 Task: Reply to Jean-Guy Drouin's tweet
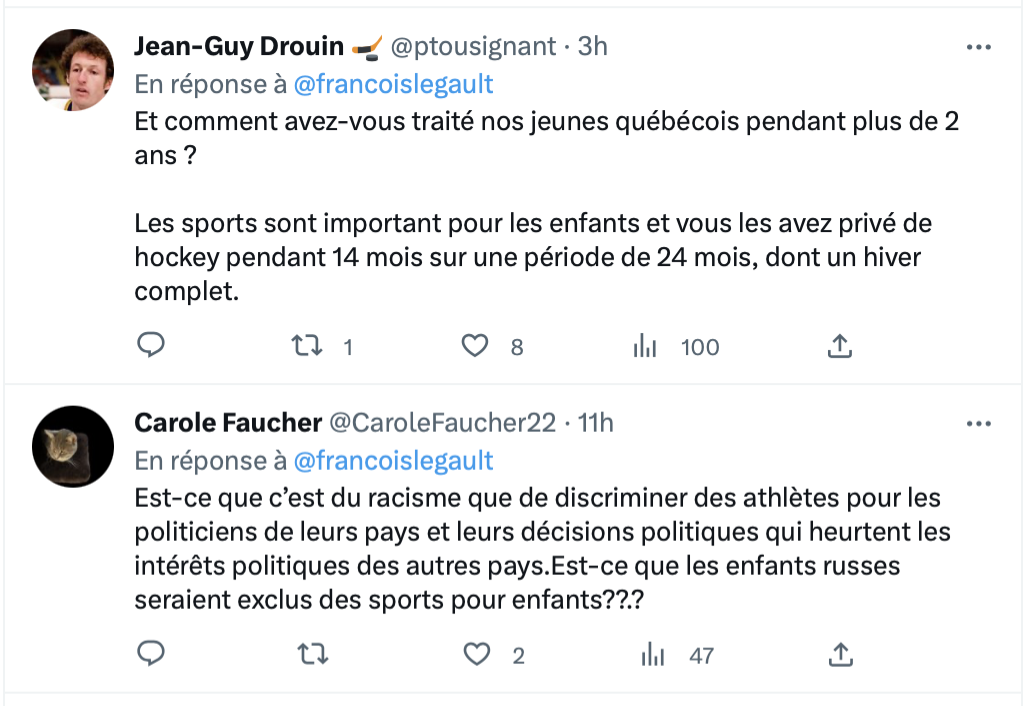[x=150, y=346]
